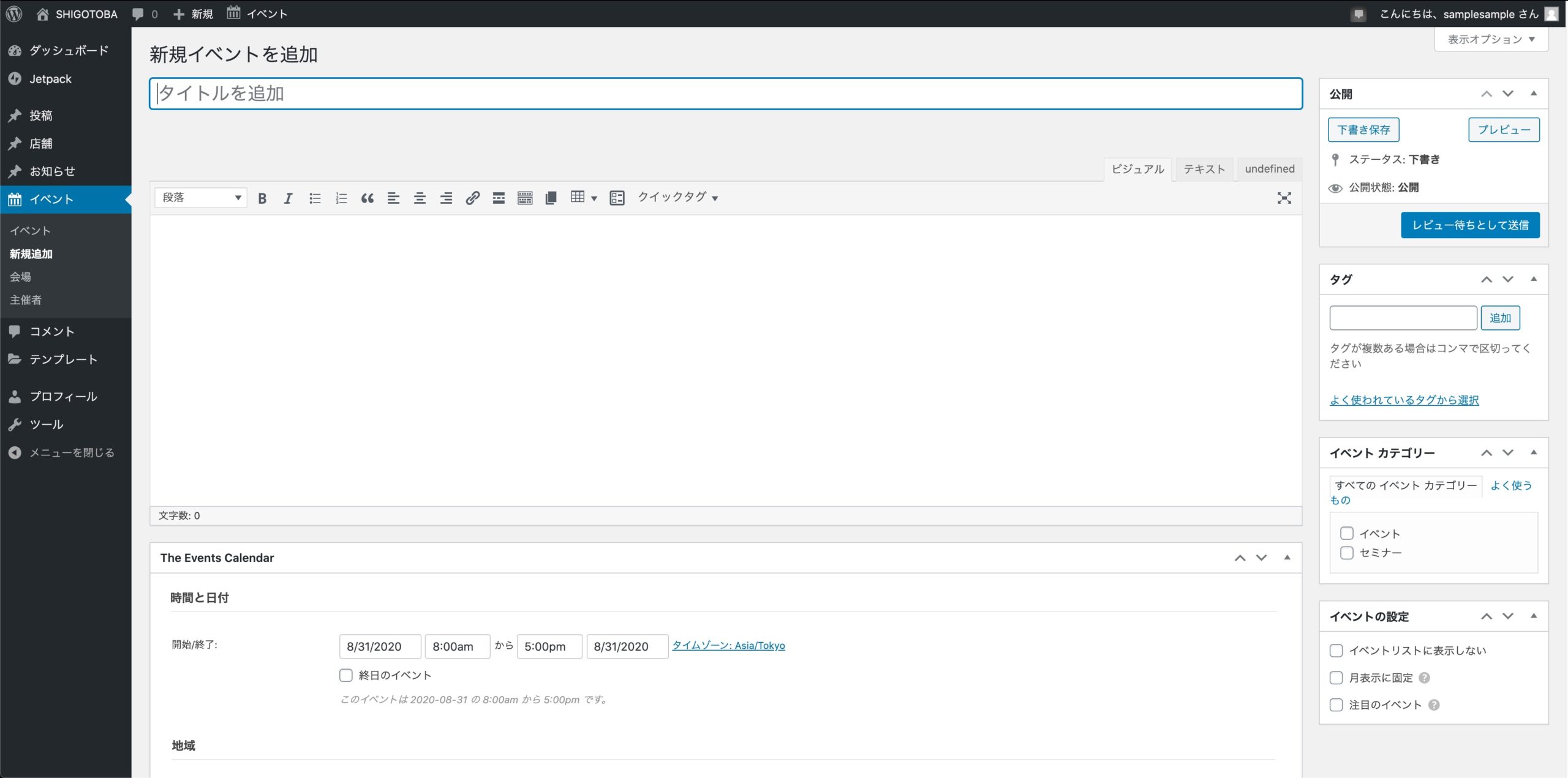The width and height of the screenshot is (1568, 778).
Task: Collapse the イベント カテゴリー panel triangle
Action: (1534, 452)
